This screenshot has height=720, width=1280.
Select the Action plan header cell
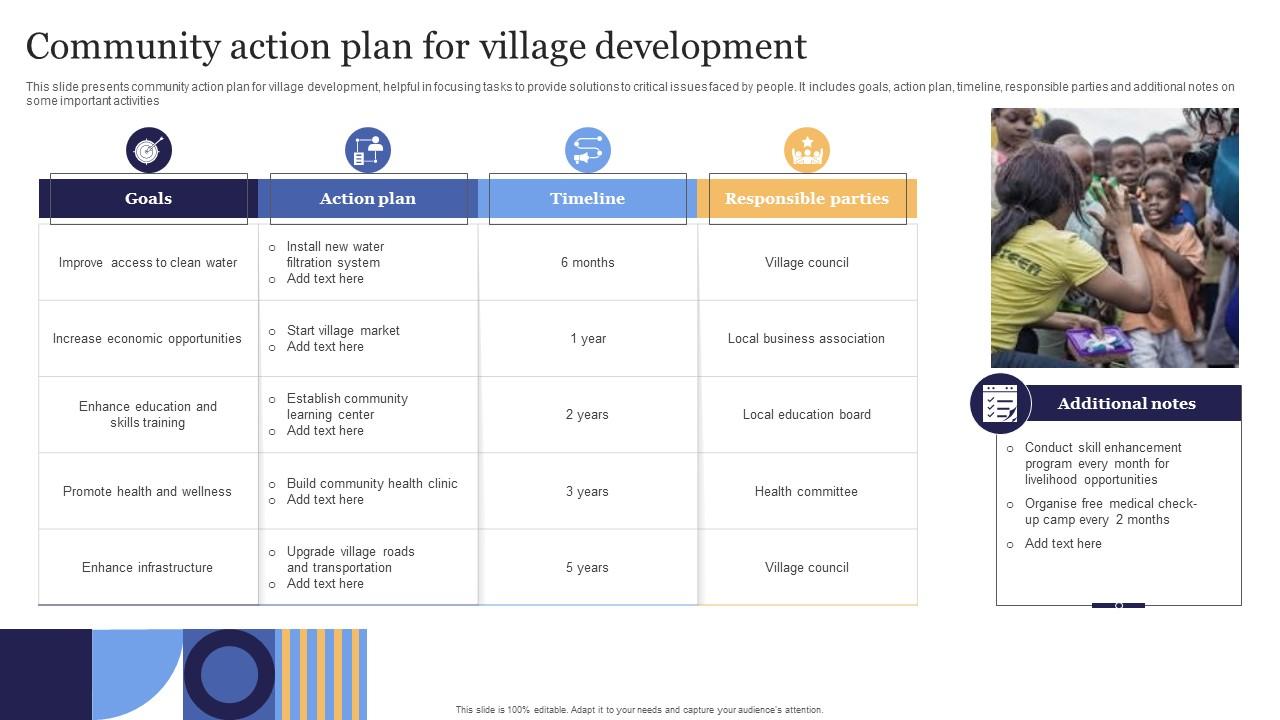pos(368,198)
